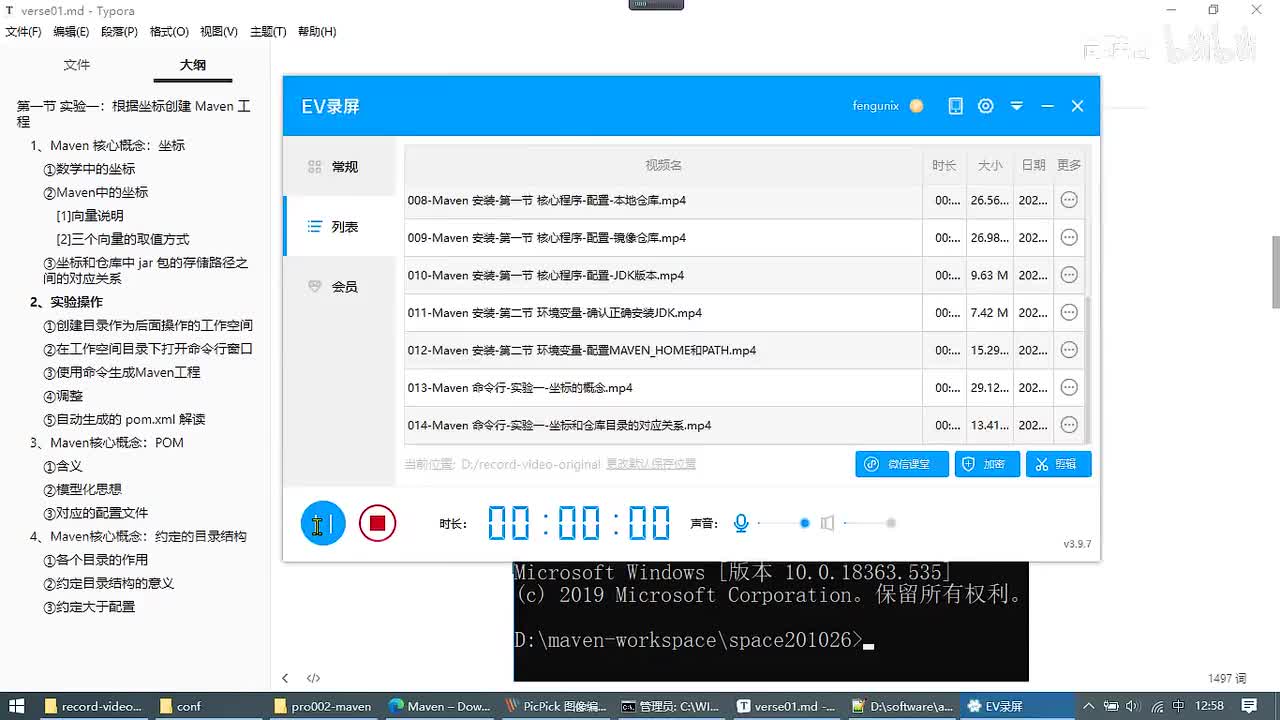Click the 更改默认保存位置 link

point(651,464)
